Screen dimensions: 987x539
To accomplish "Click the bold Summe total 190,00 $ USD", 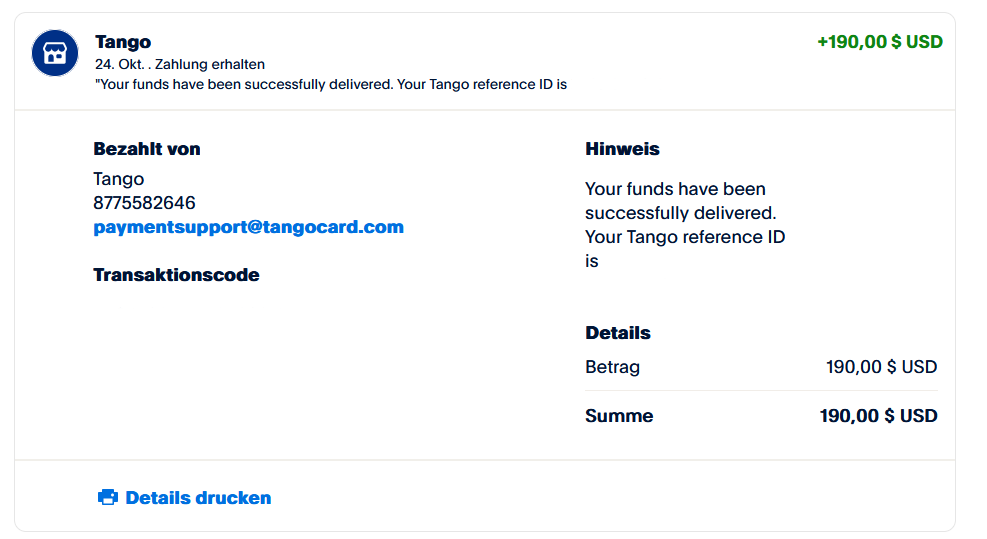I will pos(878,416).
